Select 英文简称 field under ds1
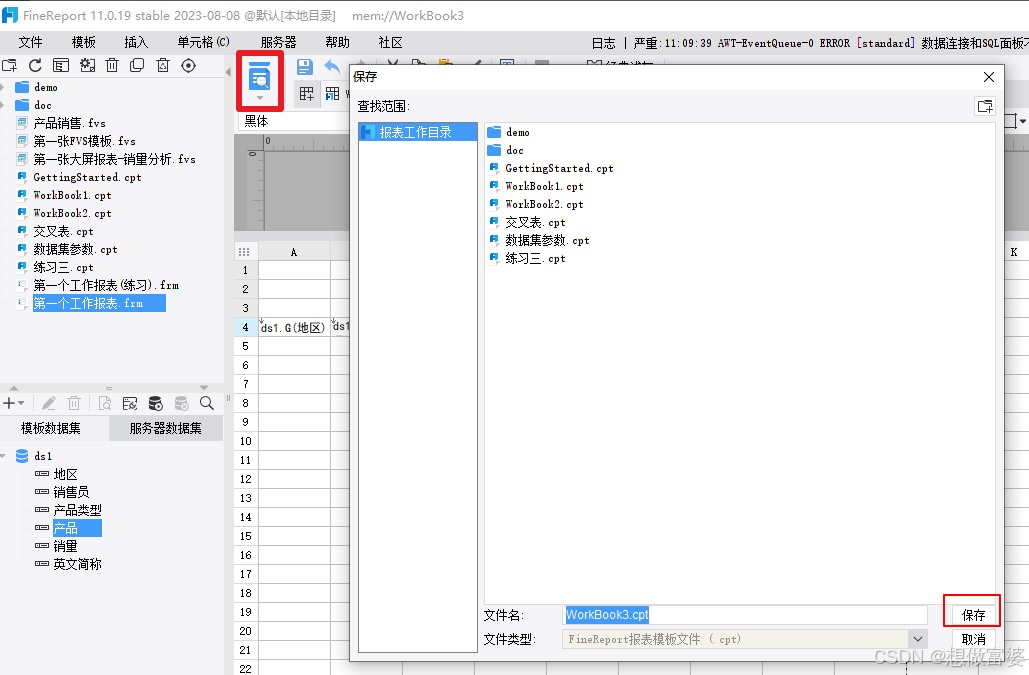 click(x=77, y=564)
